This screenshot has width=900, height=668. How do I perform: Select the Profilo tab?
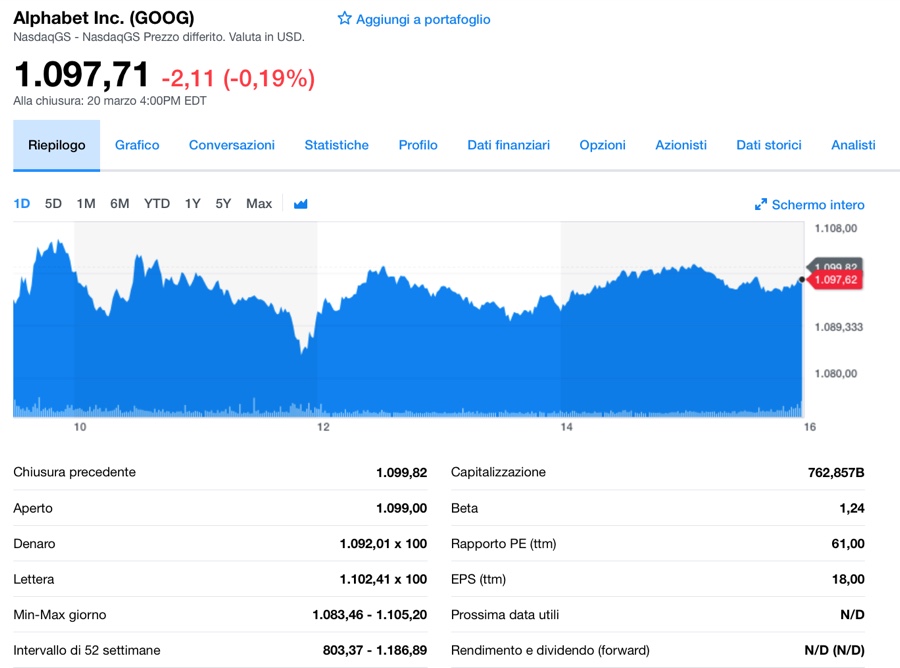point(418,145)
